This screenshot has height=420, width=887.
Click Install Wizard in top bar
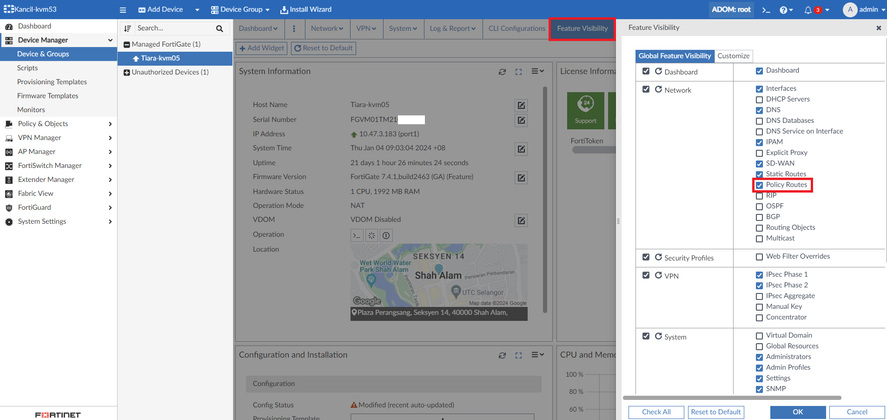pos(306,10)
